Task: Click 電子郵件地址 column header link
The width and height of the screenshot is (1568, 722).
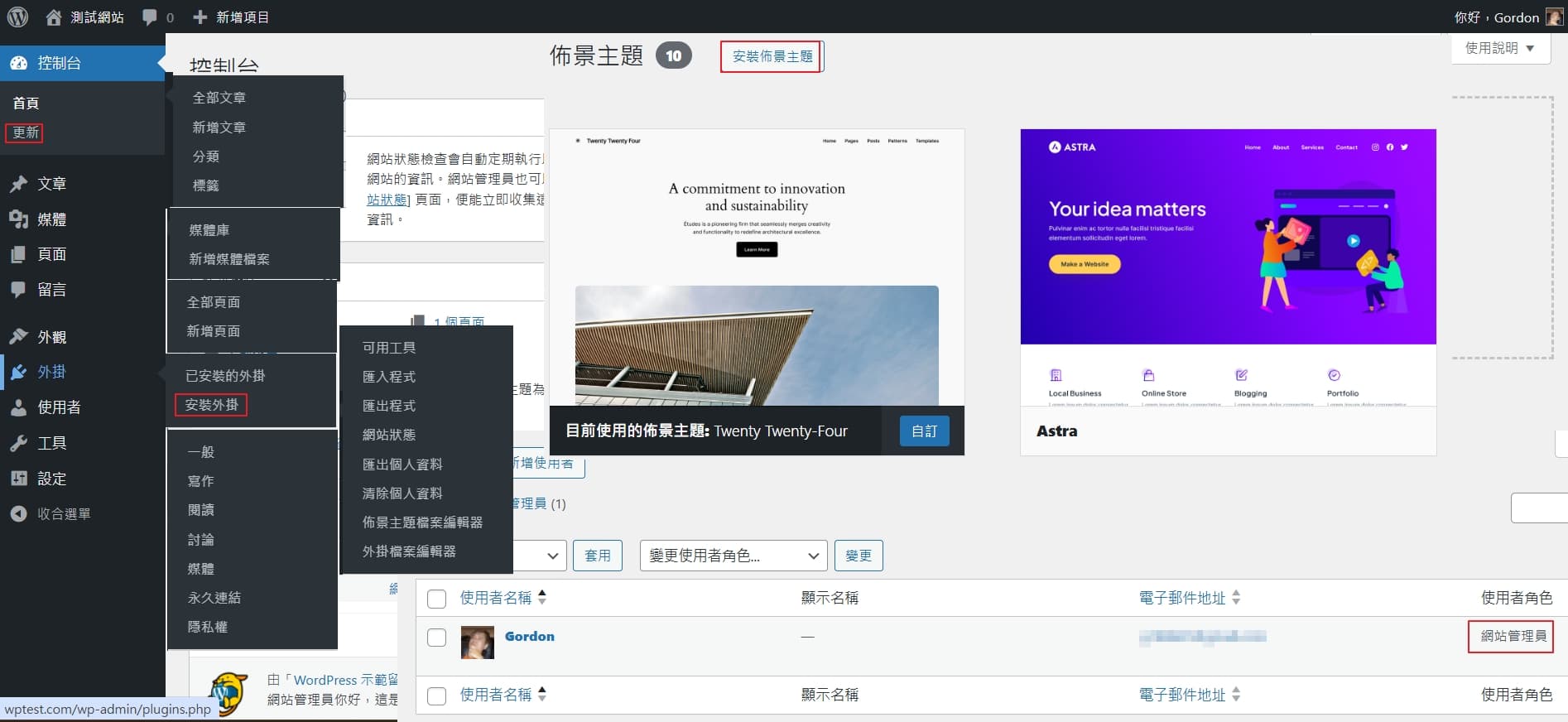Action: coord(1182,597)
